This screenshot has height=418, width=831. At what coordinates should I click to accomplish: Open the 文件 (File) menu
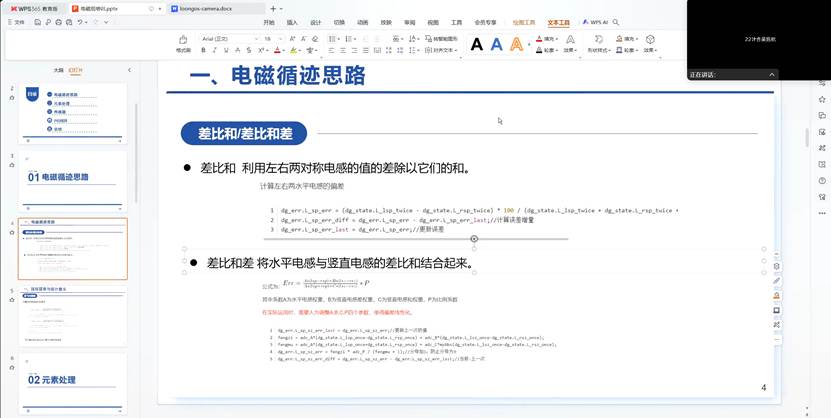tap(17, 21)
